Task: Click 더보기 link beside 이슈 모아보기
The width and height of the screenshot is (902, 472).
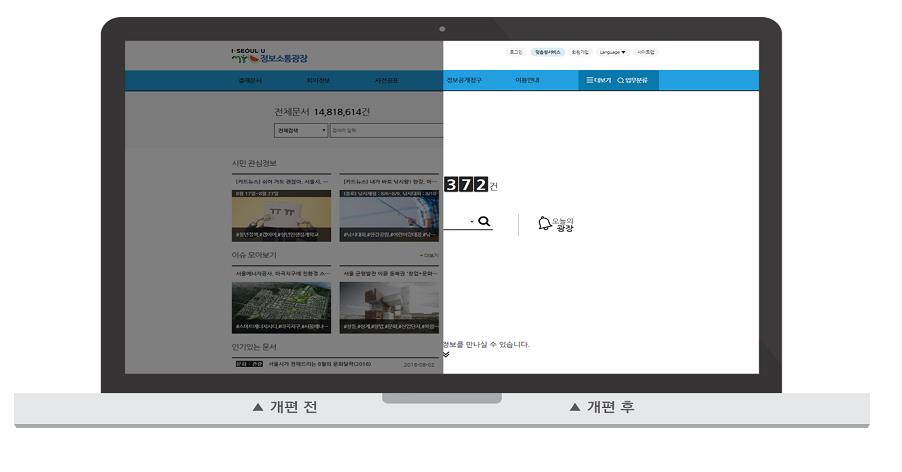Action: point(429,255)
